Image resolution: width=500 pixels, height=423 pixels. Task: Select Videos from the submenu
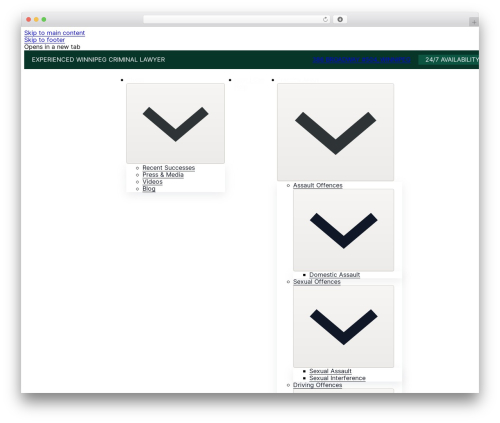pos(152,182)
